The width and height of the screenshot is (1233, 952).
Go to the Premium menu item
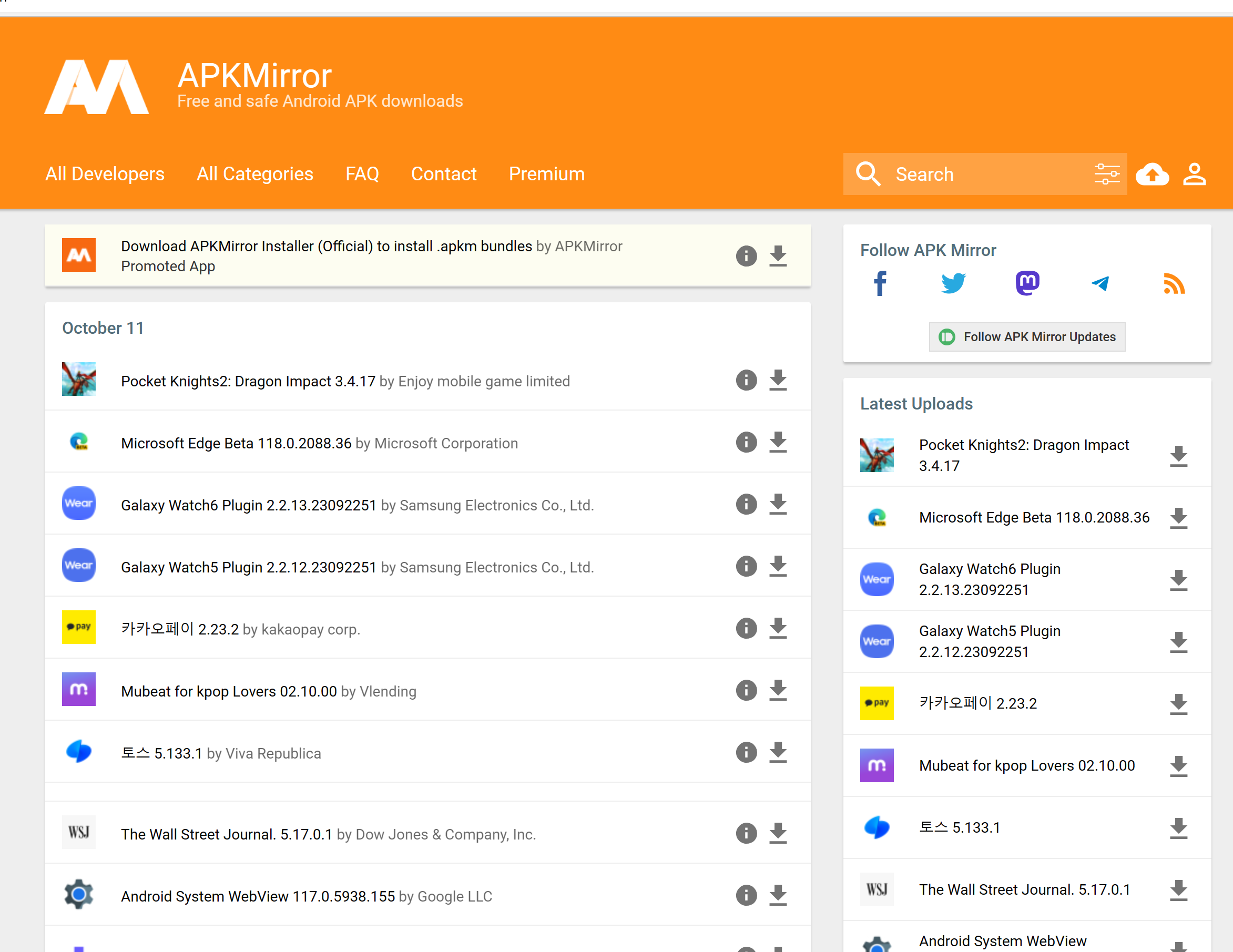[546, 175]
